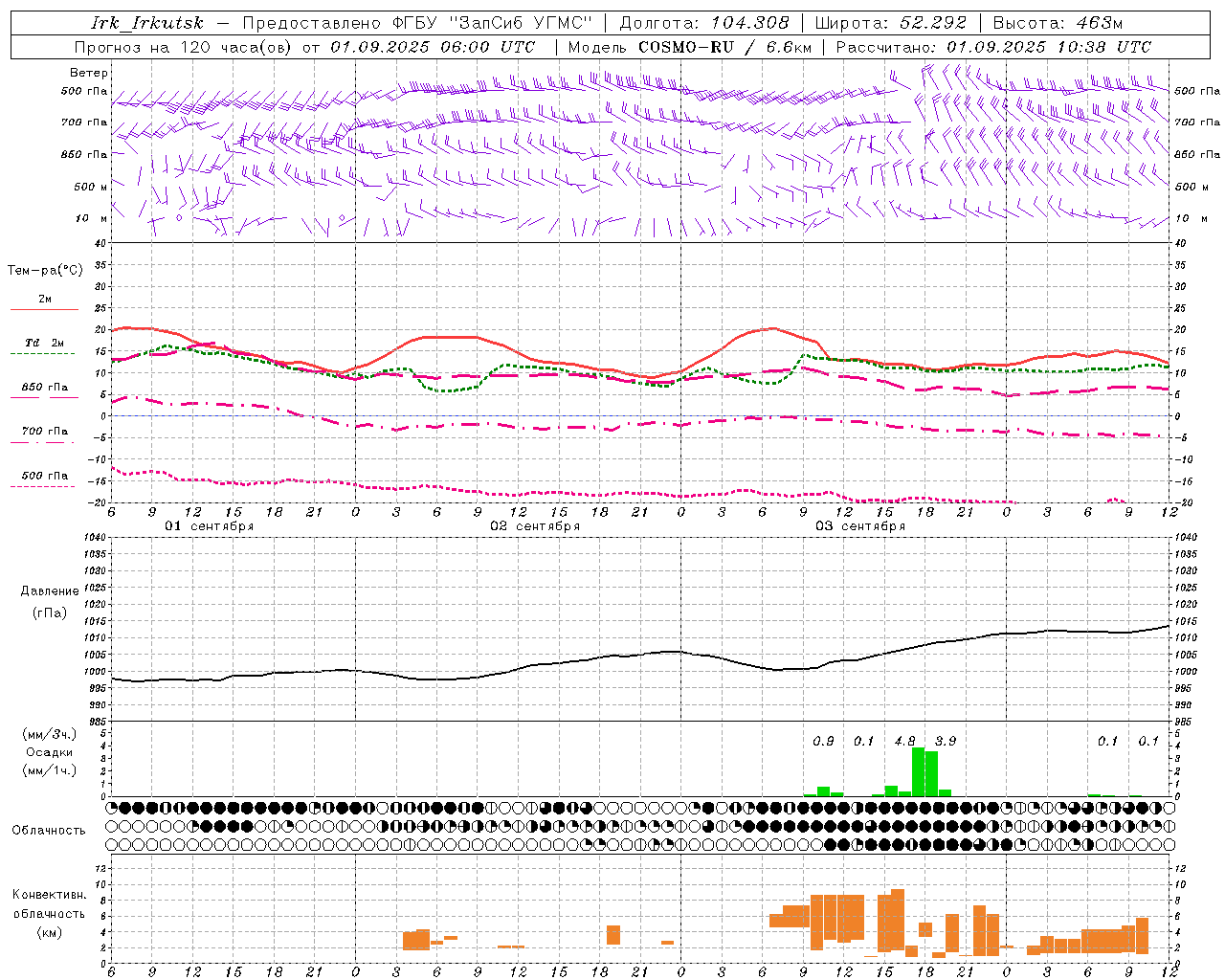Select the 'Irk_Irkutsk' station title
The image size is (1225, 980).
click(146, 23)
